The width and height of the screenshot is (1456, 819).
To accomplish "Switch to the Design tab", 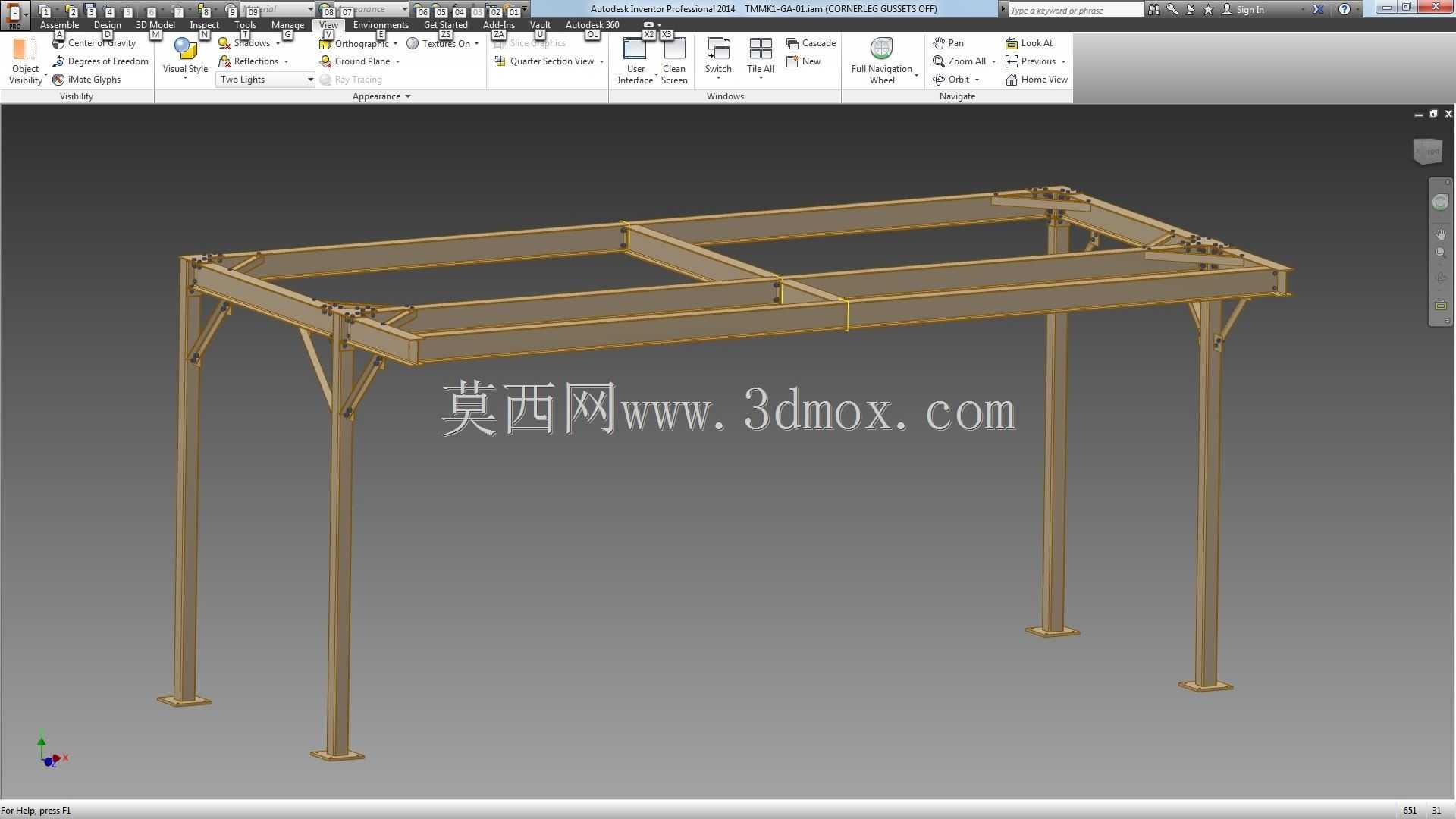I will click(x=108, y=25).
